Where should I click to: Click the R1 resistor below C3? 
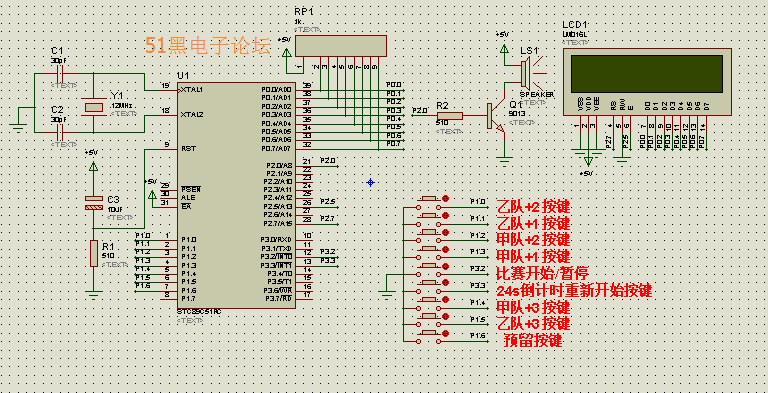[x=94, y=254]
